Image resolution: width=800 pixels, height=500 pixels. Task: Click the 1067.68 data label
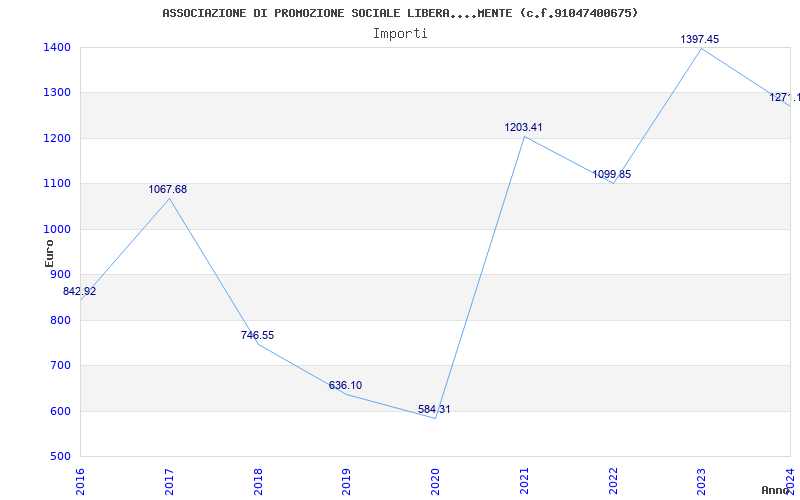click(168, 190)
